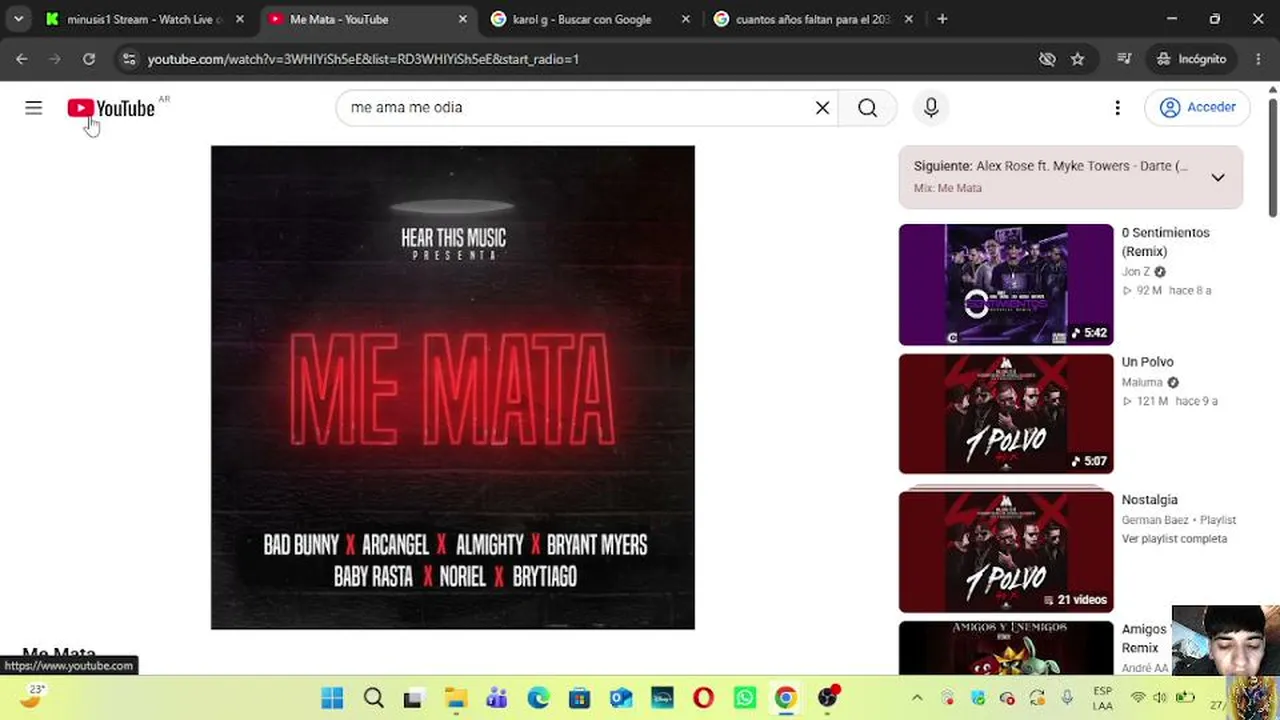Open Microsoft Store from the taskbar
Image resolution: width=1280 pixels, height=720 pixels.
579,698
